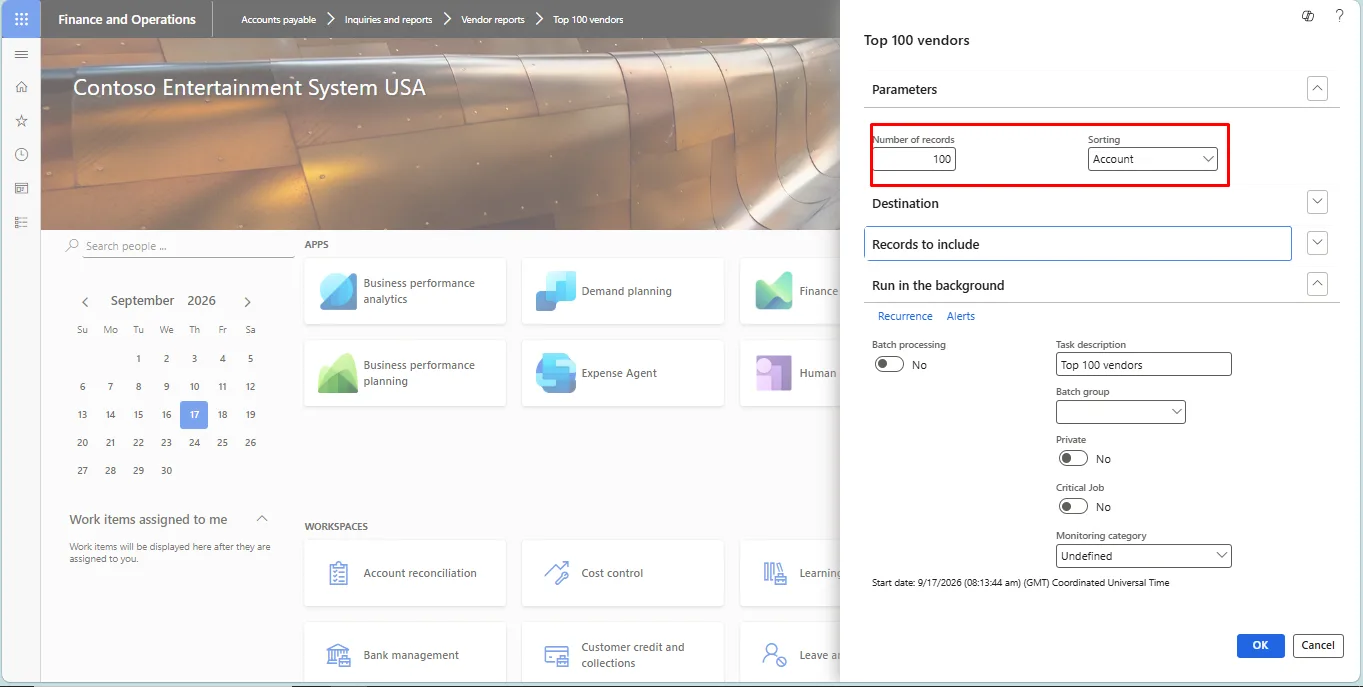Collapse Work items assigned to me
Screen dimensions: 1363x687
(262, 519)
